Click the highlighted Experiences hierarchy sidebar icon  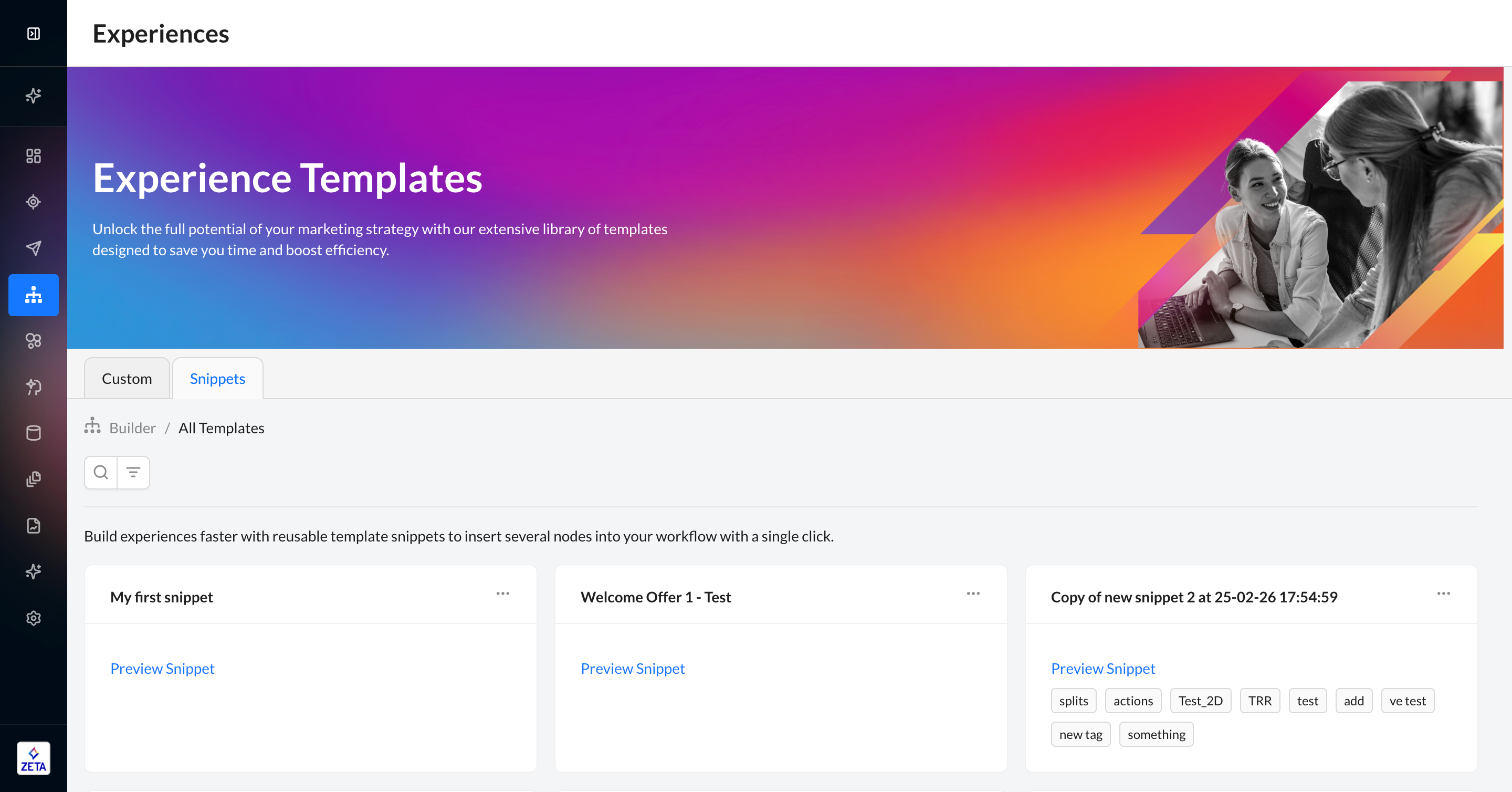(x=34, y=295)
